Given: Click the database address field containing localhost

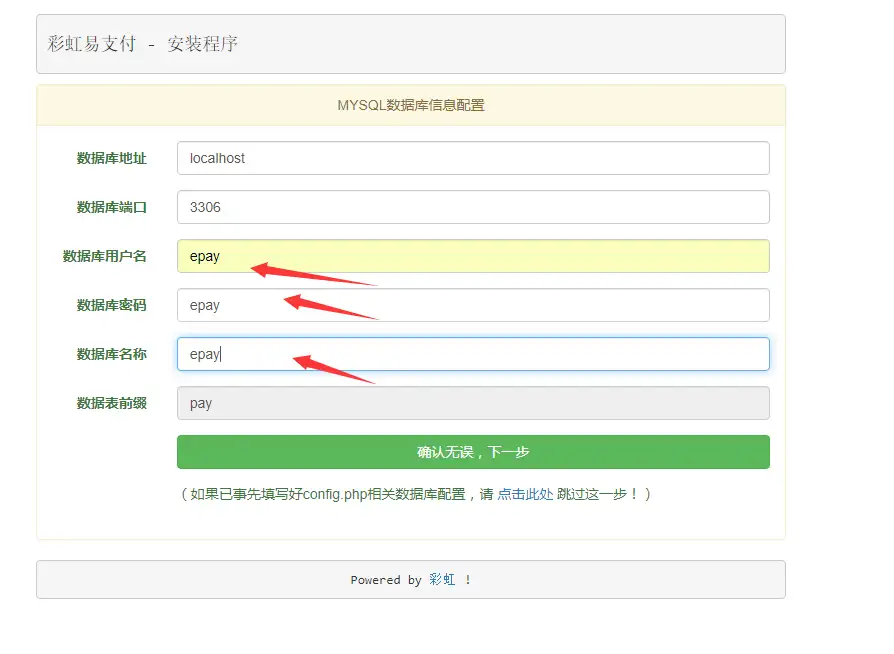Looking at the screenshot, I should (472, 158).
